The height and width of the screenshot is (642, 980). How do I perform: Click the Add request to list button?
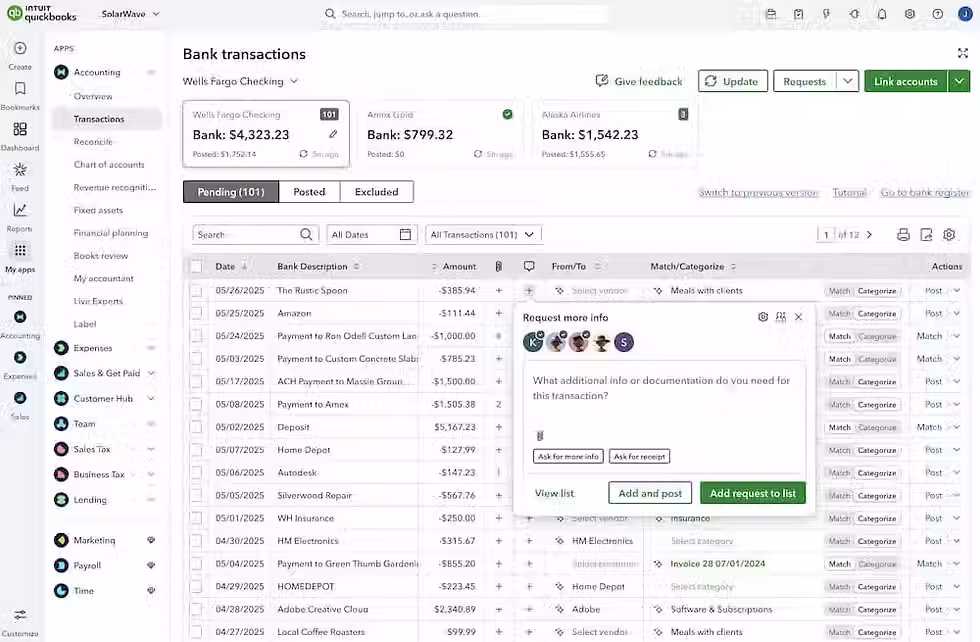click(753, 493)
